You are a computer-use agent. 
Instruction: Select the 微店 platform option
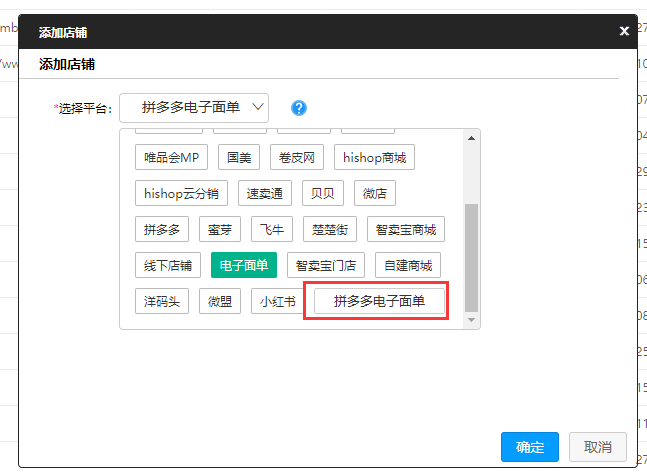point(375,193)
